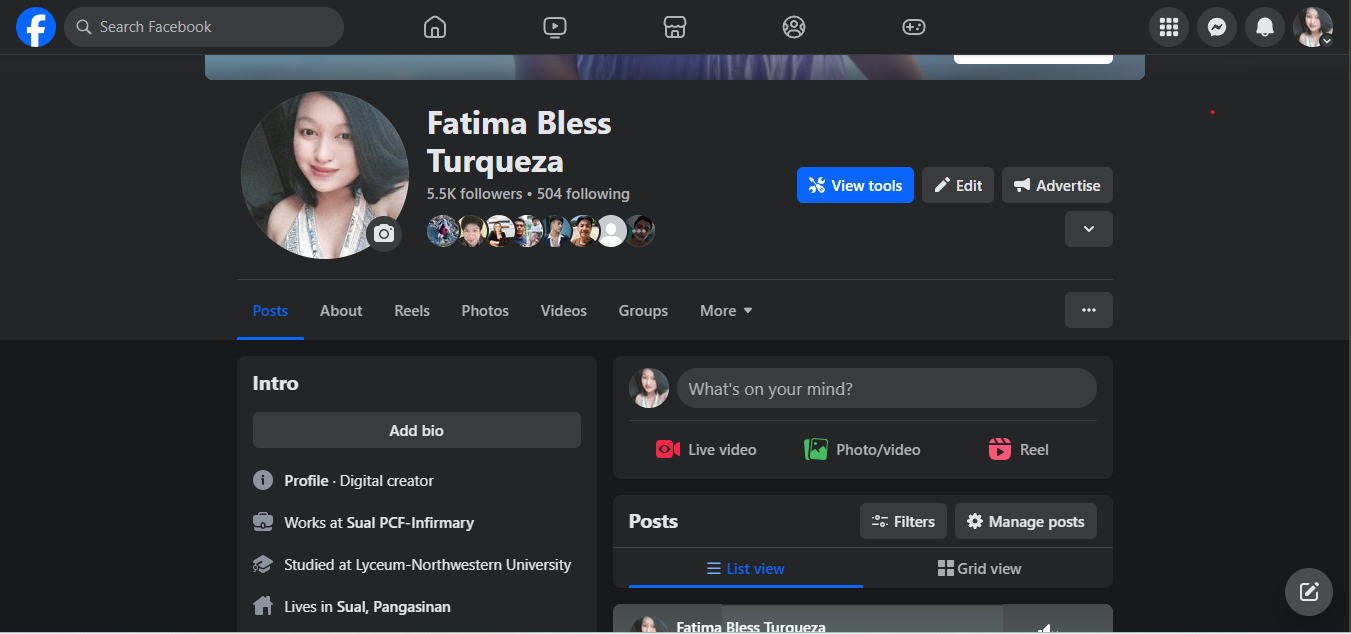Screen dimensions: 1351x634
Task: Click 504 following link
Action: [583, 194]
